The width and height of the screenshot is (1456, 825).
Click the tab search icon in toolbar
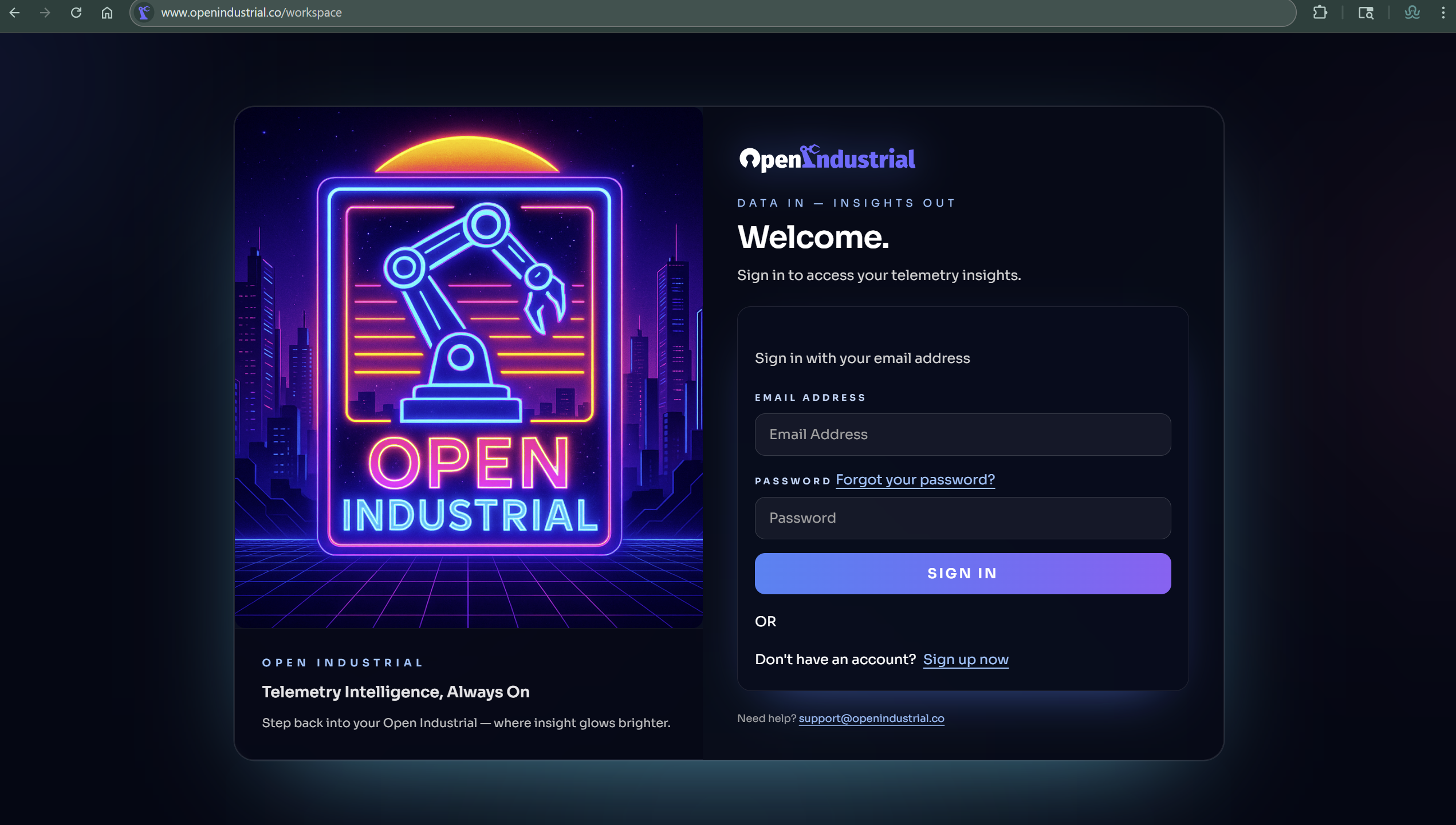1366,13
